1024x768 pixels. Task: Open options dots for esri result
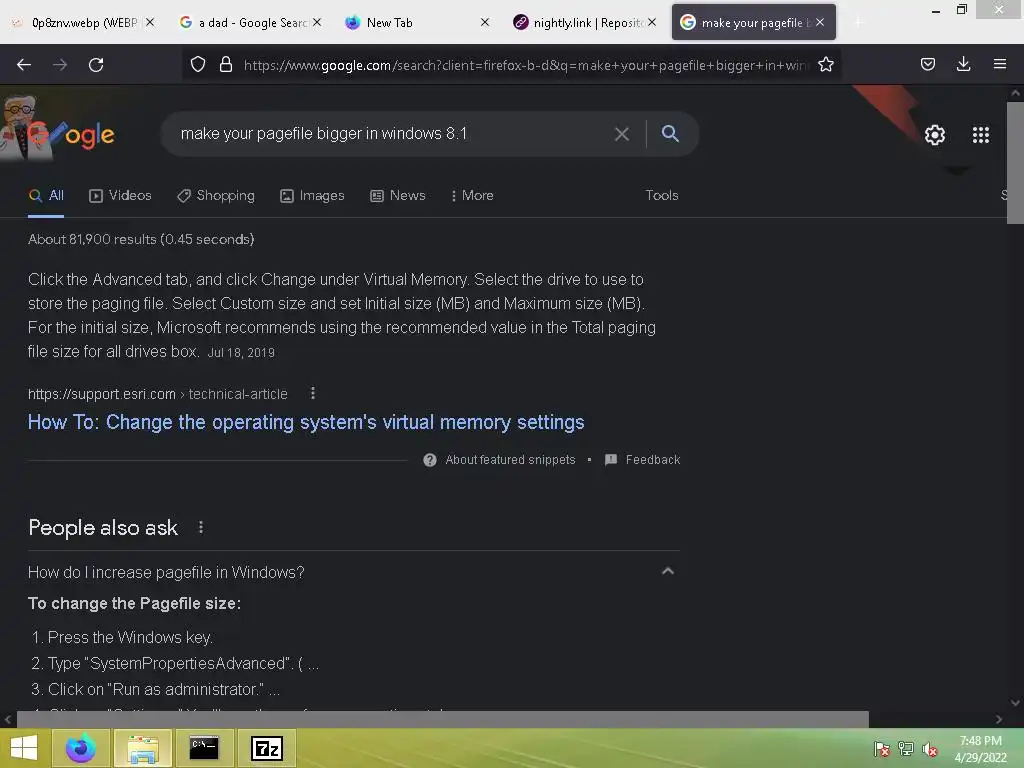pyautogui.click(x=313, y=393)
